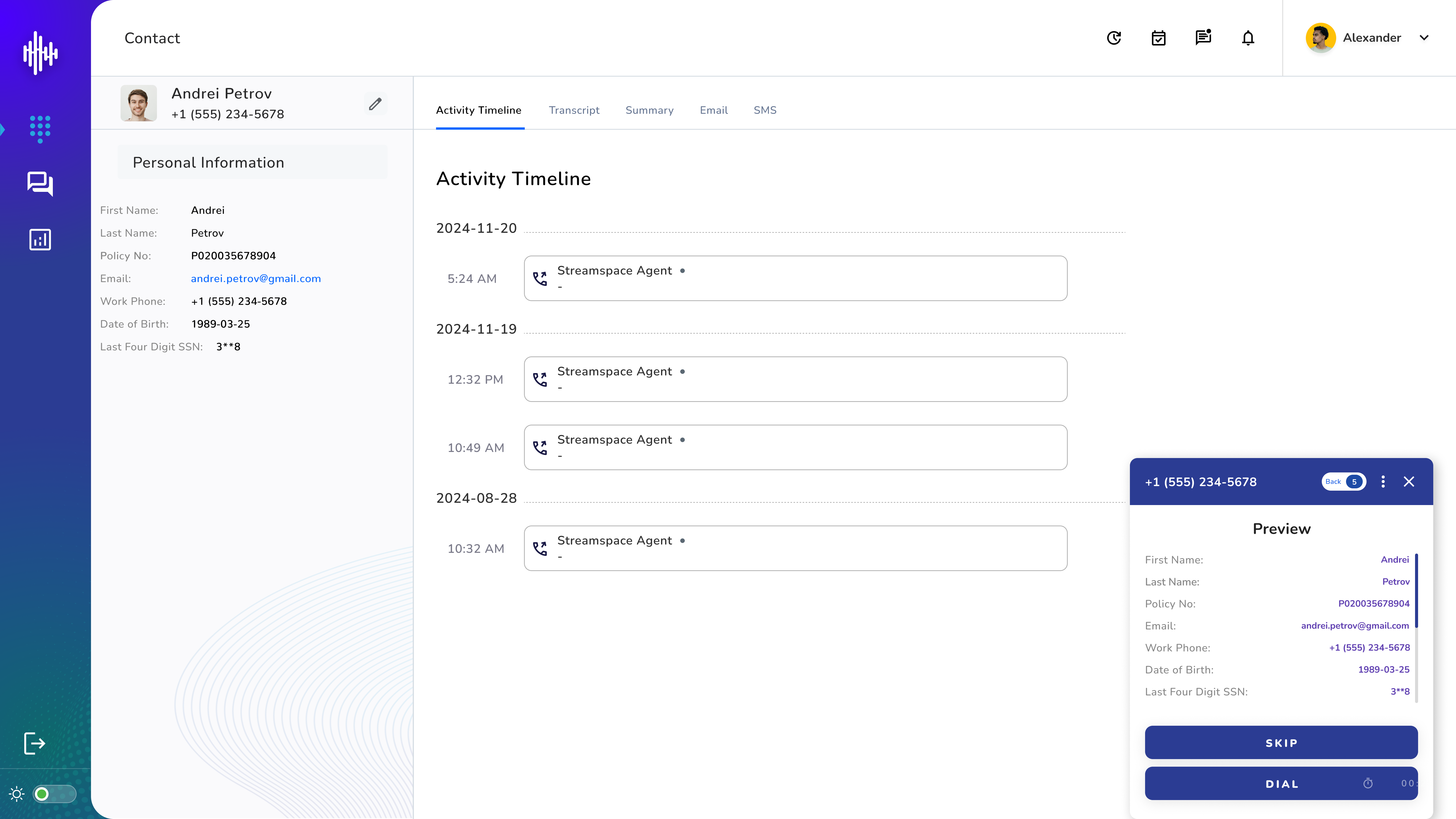1456x819 pixels.
Task: Open the andrei.petrov@gmail.com email link
Action: [256, 279]
